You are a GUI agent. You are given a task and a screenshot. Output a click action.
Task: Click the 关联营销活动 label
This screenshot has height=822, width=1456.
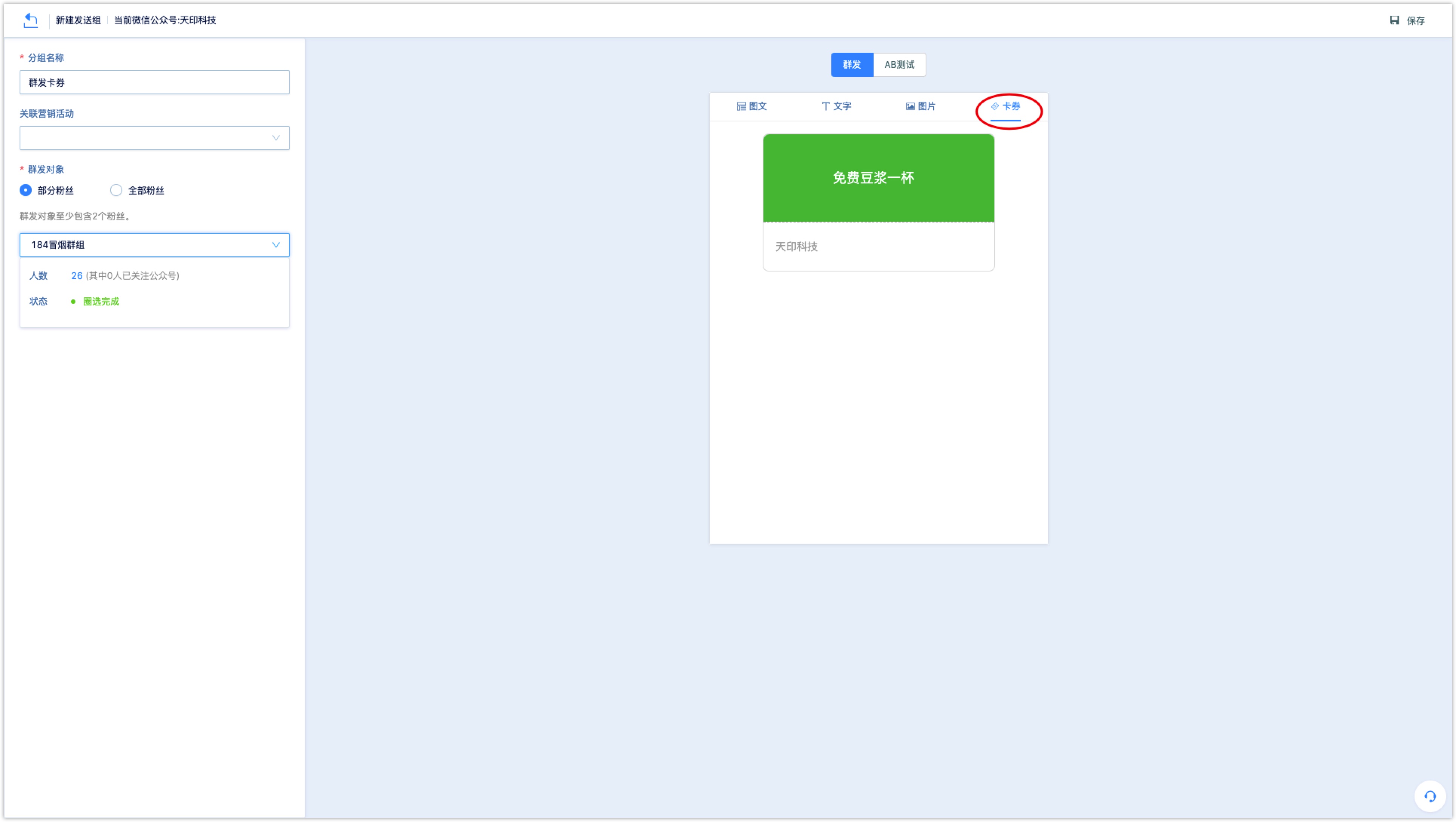pos(47,113)
